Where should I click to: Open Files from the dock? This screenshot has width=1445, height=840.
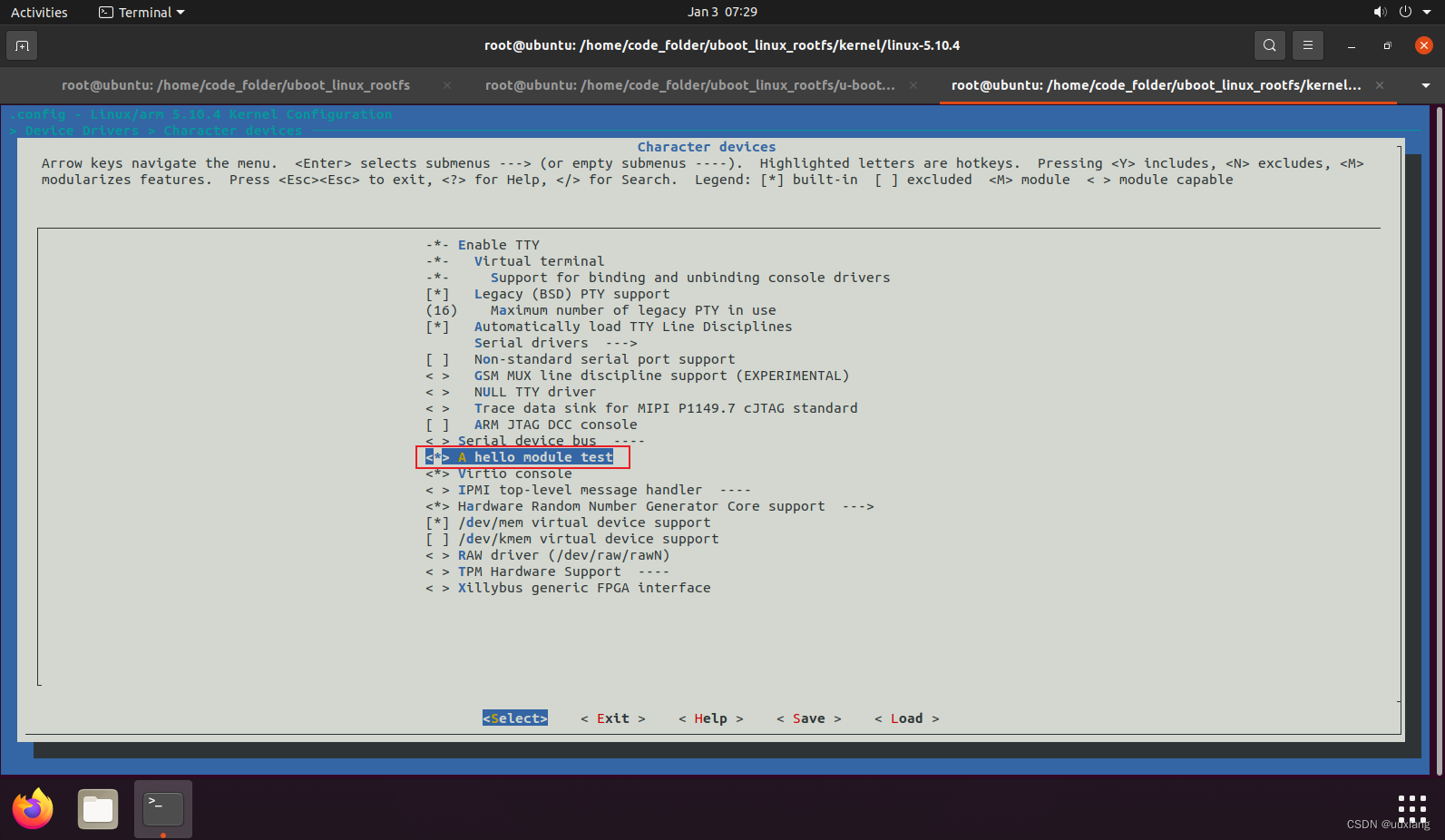click(x=98, y=809)
